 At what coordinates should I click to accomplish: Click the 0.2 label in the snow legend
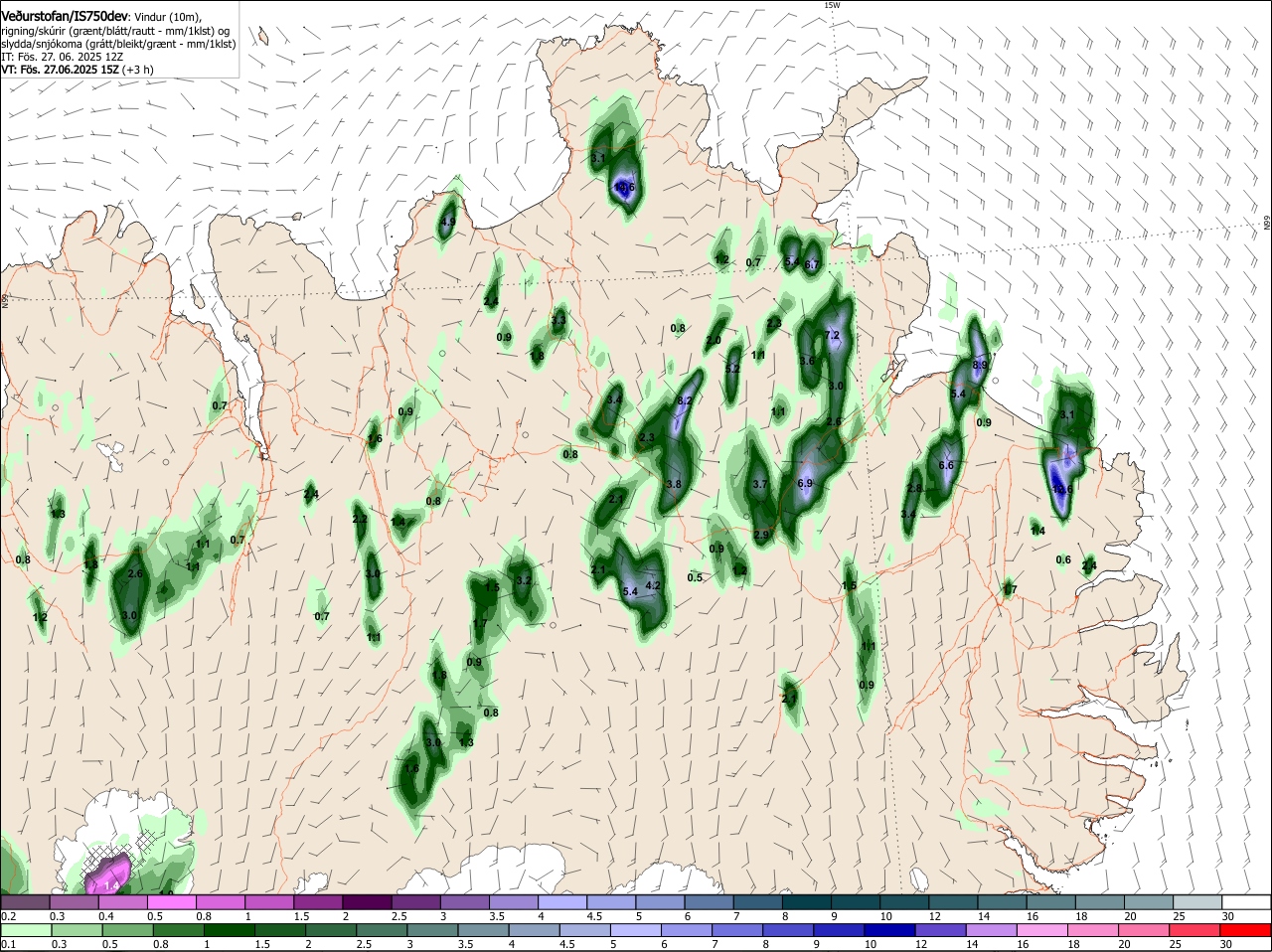tap(8, 915)
